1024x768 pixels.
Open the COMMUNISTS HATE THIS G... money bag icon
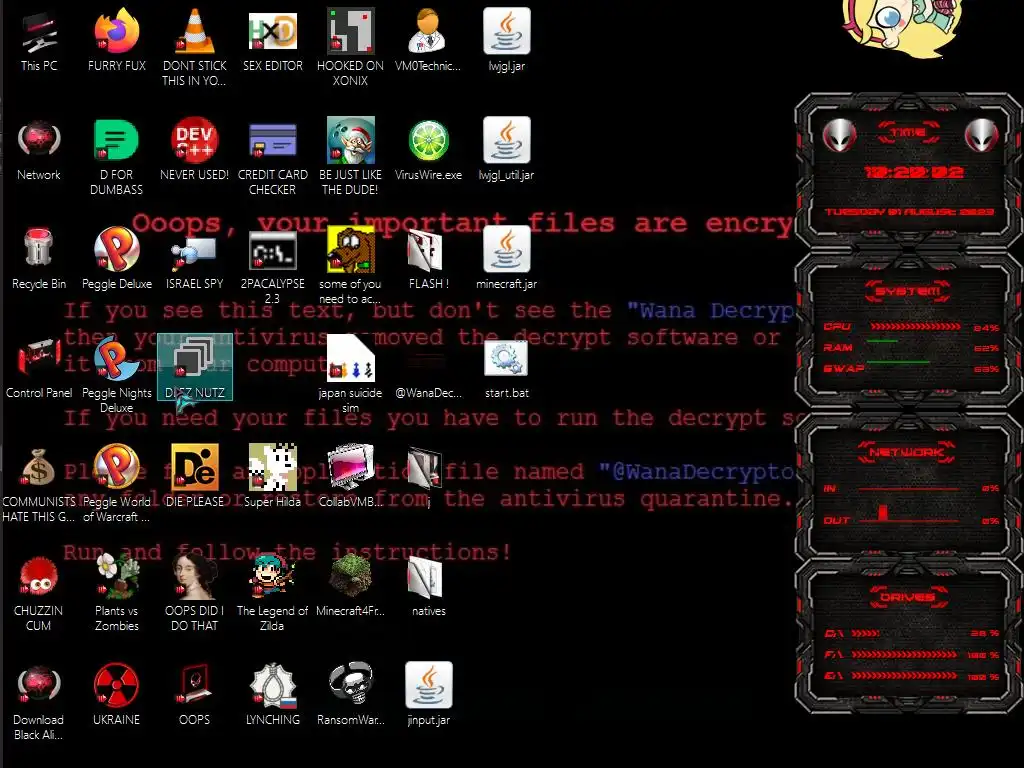click(39, 483)
